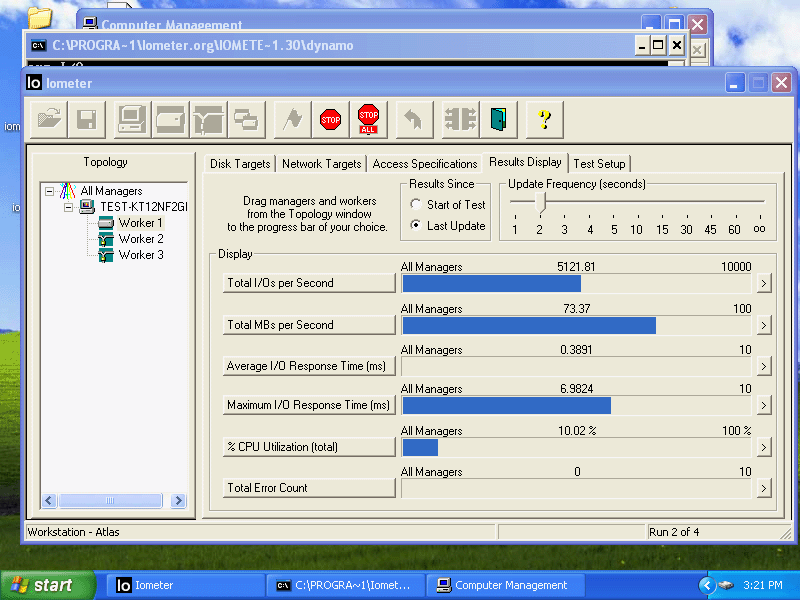Click Maximum I/O Response Time progress bar
The height and width of the screenshot is (600, 800).
577,406
